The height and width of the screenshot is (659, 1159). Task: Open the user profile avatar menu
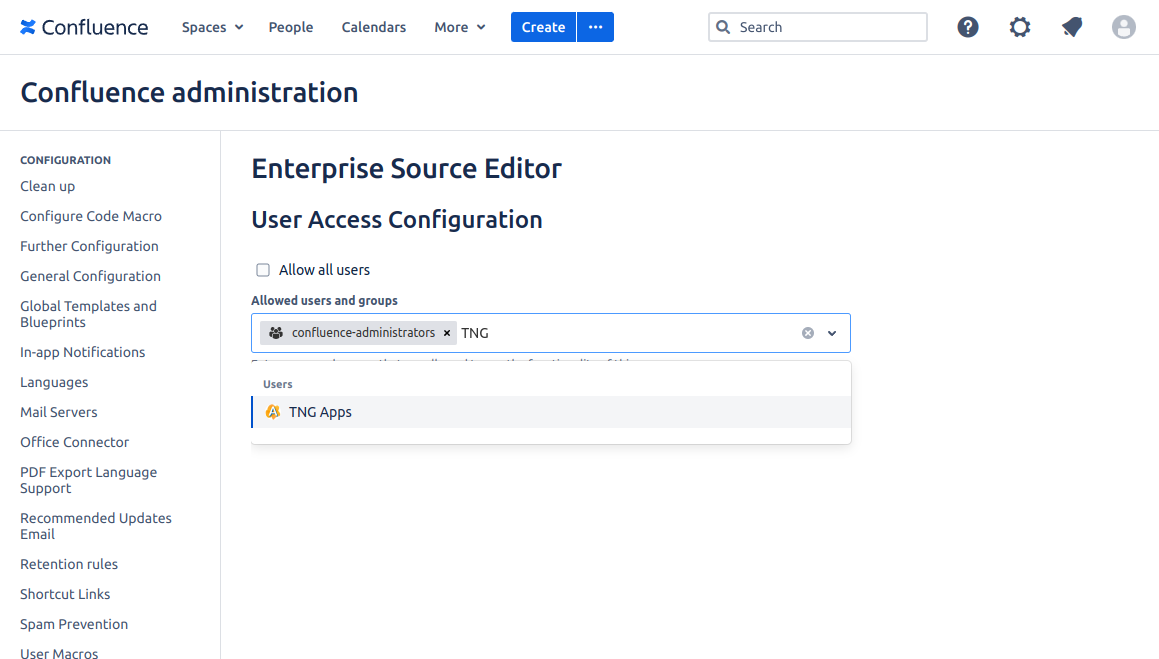tap(1123, 27)
